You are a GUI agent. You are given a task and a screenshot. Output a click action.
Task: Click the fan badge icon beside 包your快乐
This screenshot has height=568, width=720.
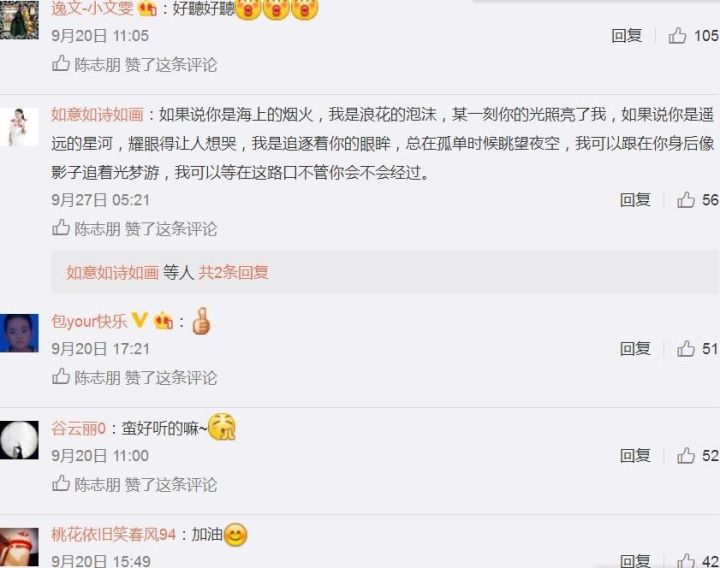pyautogui.click(x=163, y=321)
